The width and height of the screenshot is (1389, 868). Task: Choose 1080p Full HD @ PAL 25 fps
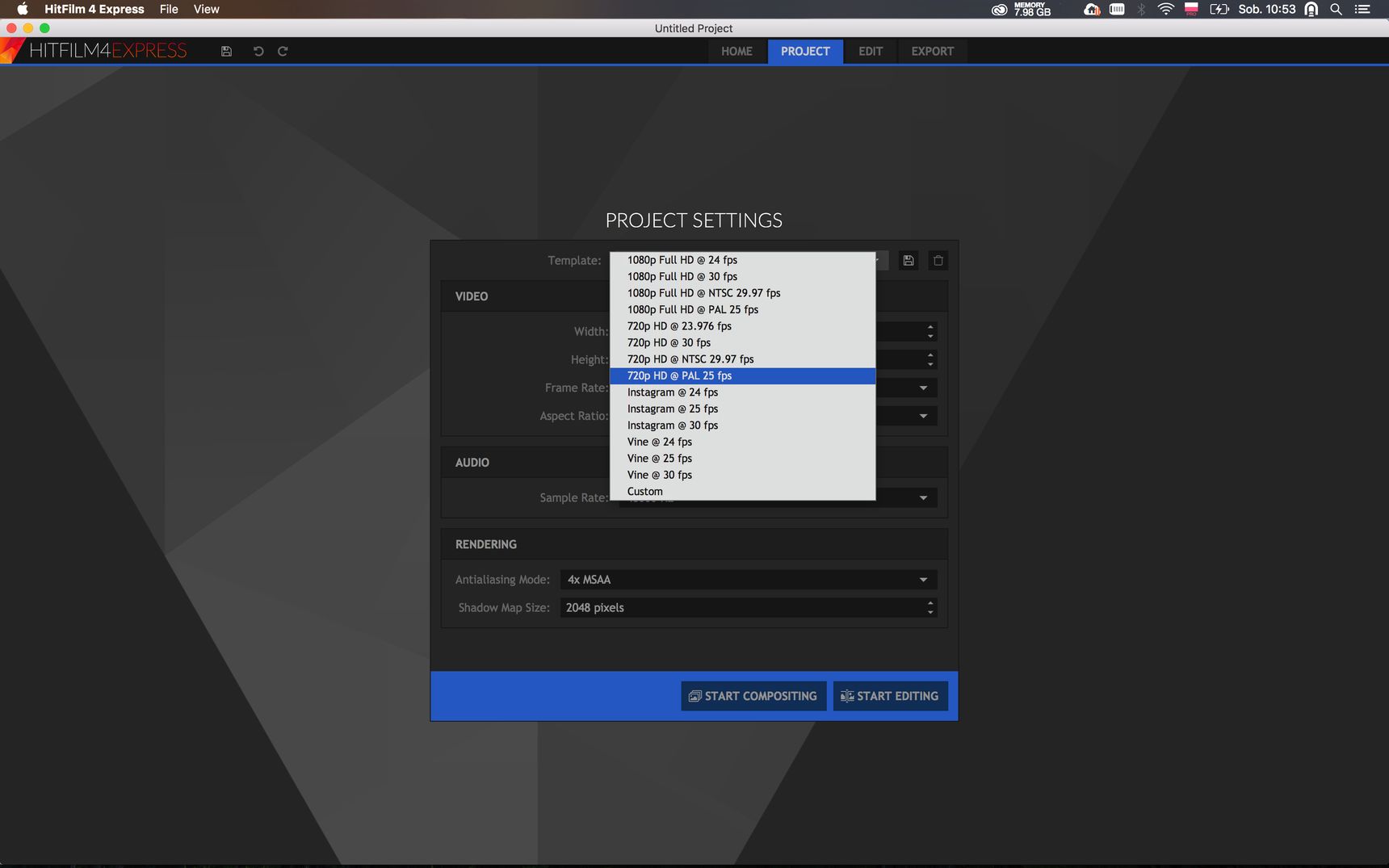click(x=742, y=309)
